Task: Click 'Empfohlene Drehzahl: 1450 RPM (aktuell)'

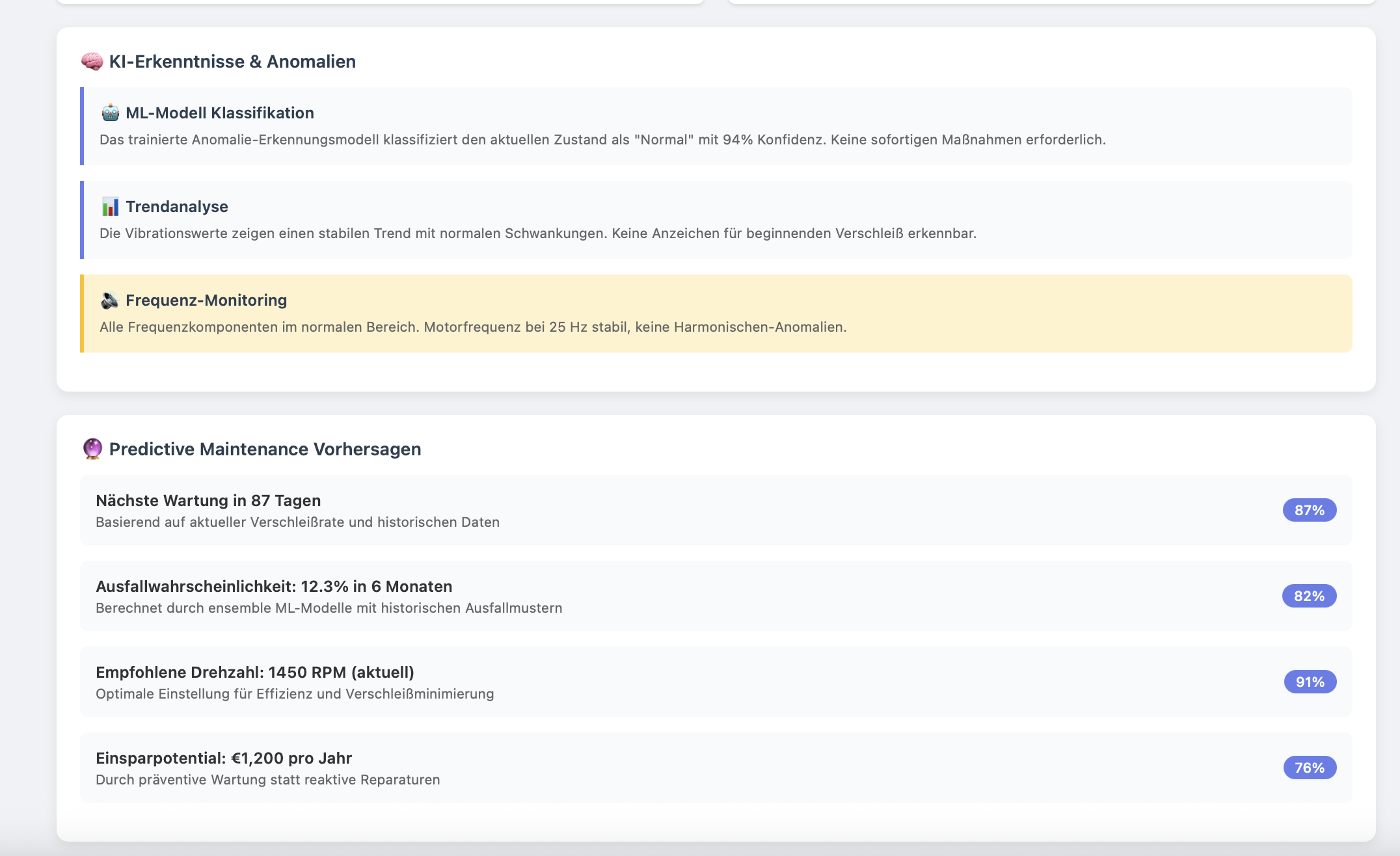Action: (x=255, y=672)
